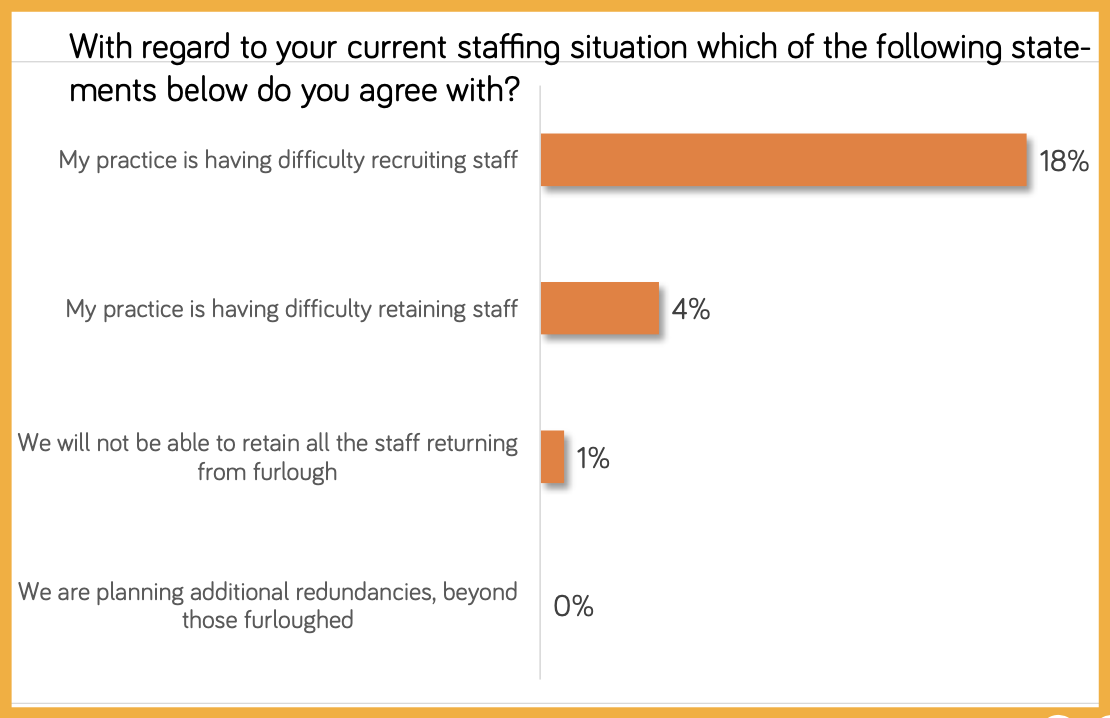Select the 'difficulty recruiting staff' label
This screenshot has width=1110, height=718.
pyautogui.click(x=288, y=159)
